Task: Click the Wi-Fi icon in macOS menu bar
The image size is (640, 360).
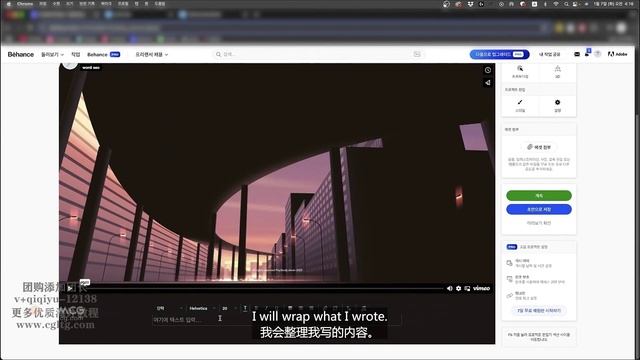Action: [556, 4]
